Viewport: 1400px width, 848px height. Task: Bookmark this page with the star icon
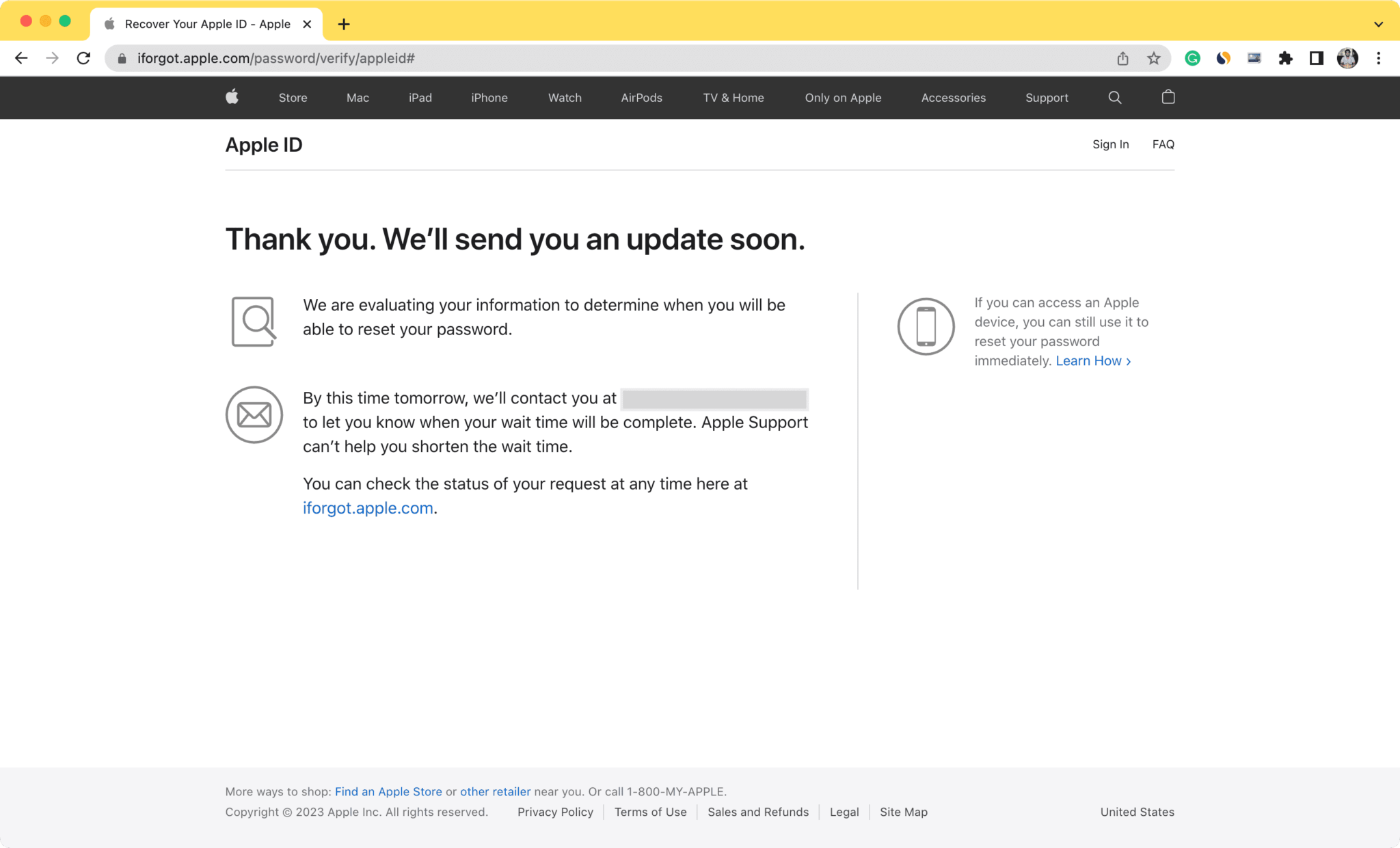[x=1154, y=58]
